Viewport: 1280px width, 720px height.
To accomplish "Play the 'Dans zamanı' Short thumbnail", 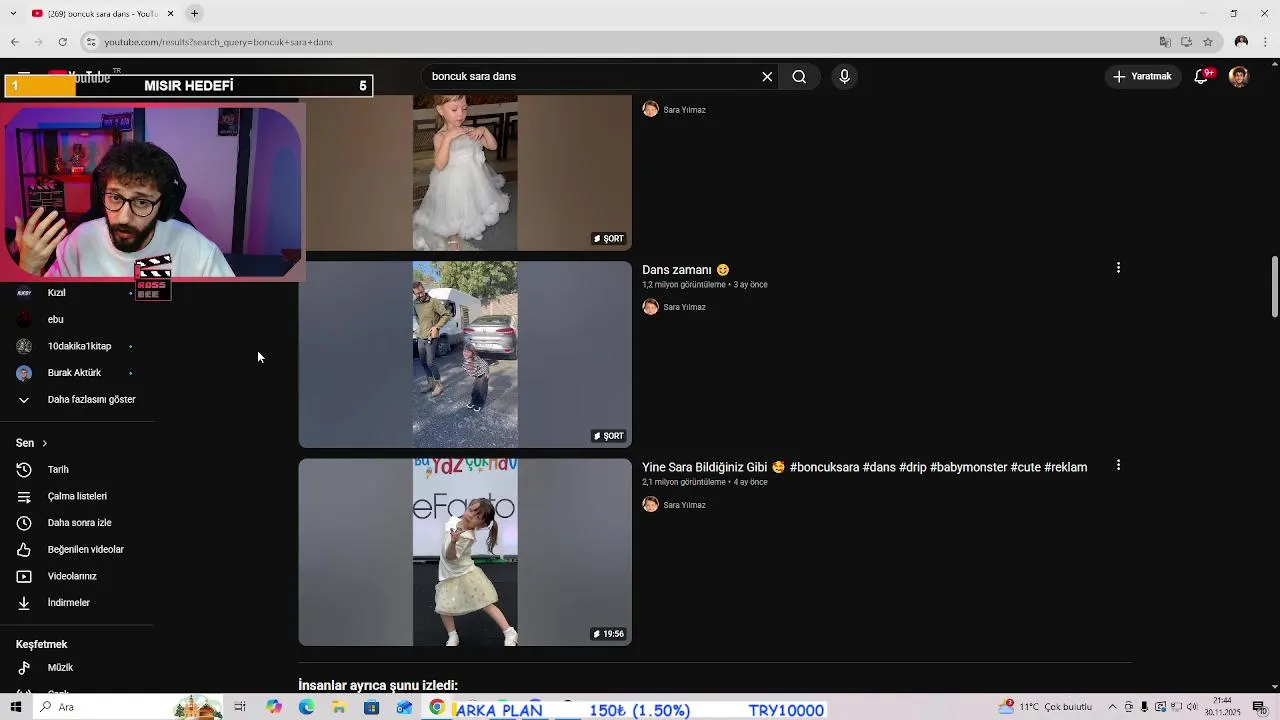I will [x=465, y=354].
